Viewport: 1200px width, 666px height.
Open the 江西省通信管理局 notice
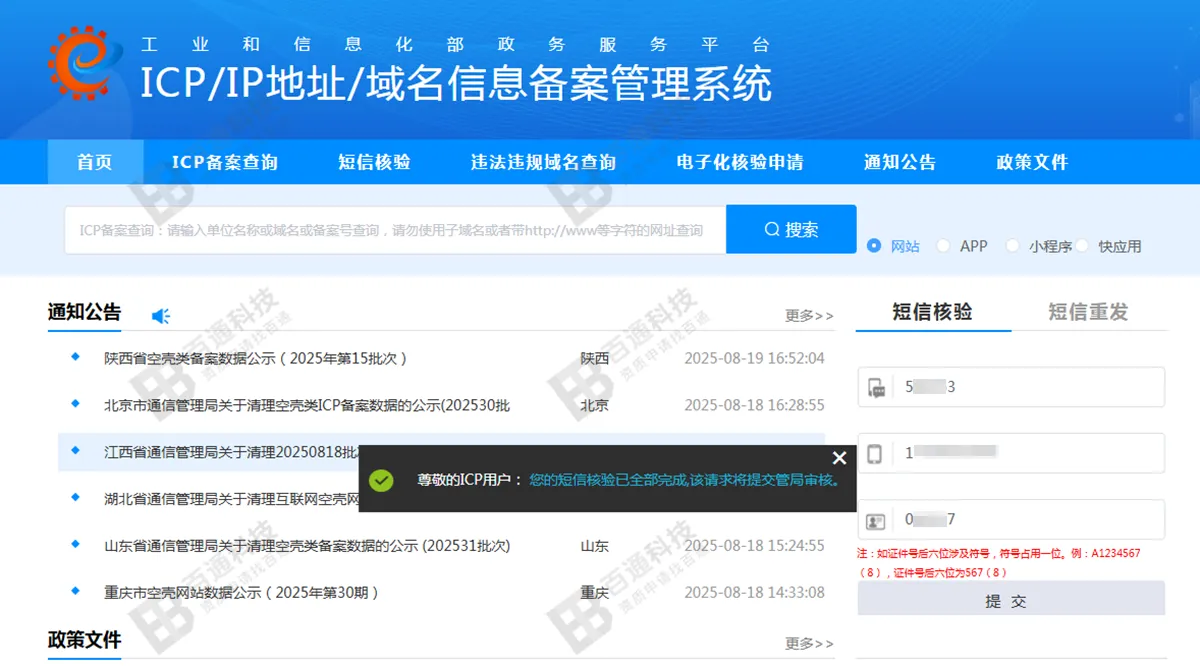(x=231, y=452)
